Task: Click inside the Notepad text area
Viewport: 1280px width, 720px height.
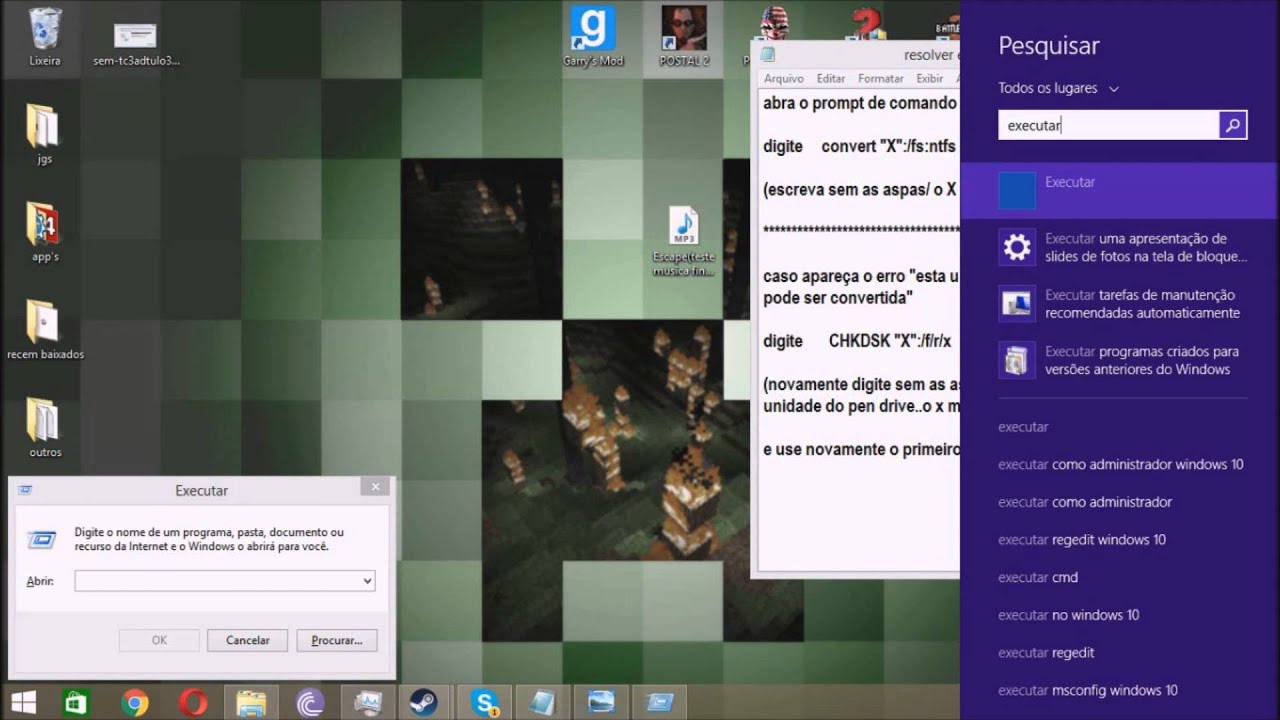Action: click(858, 330)
